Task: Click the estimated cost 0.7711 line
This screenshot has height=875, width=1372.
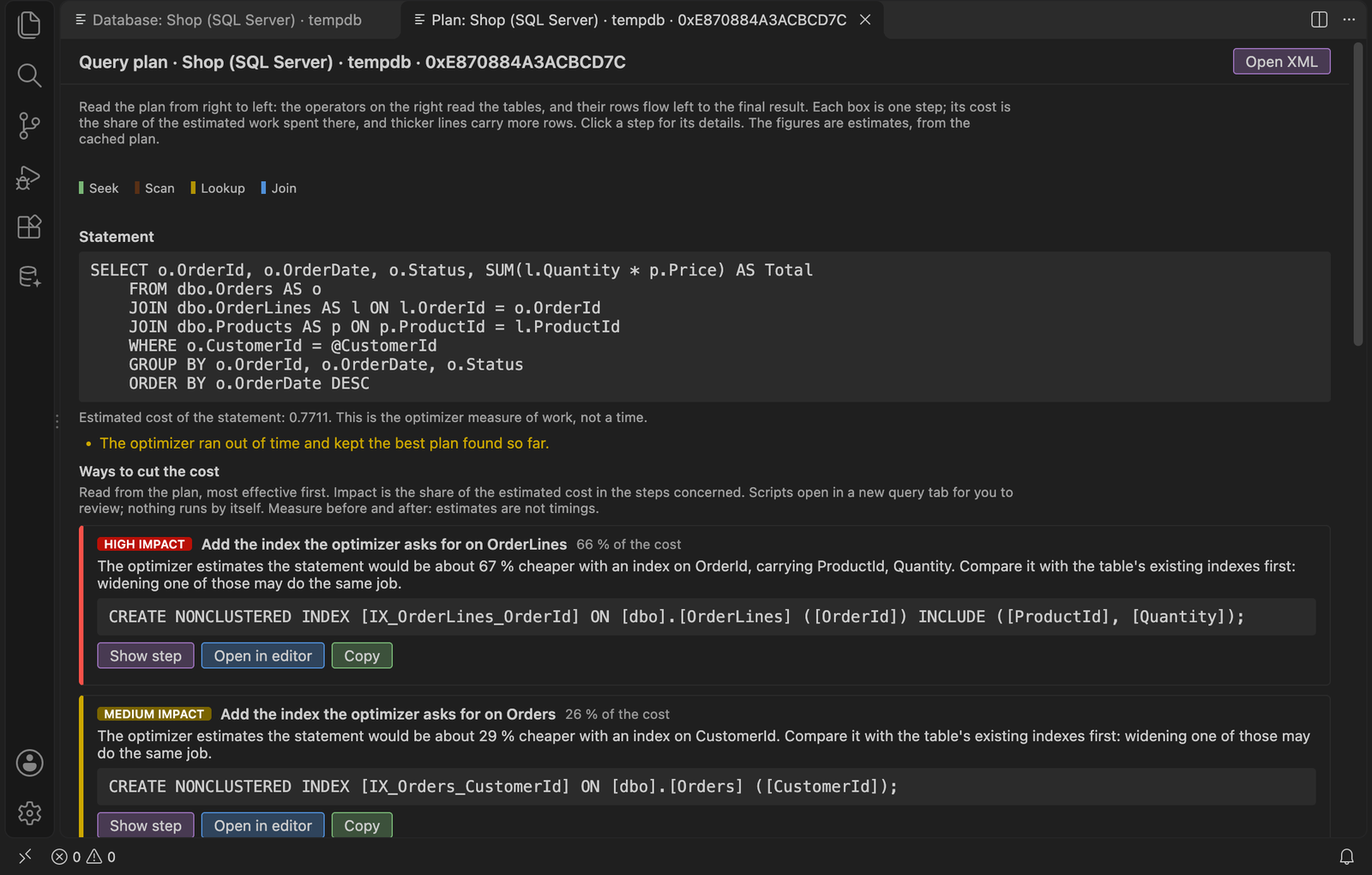Action: 363,418
